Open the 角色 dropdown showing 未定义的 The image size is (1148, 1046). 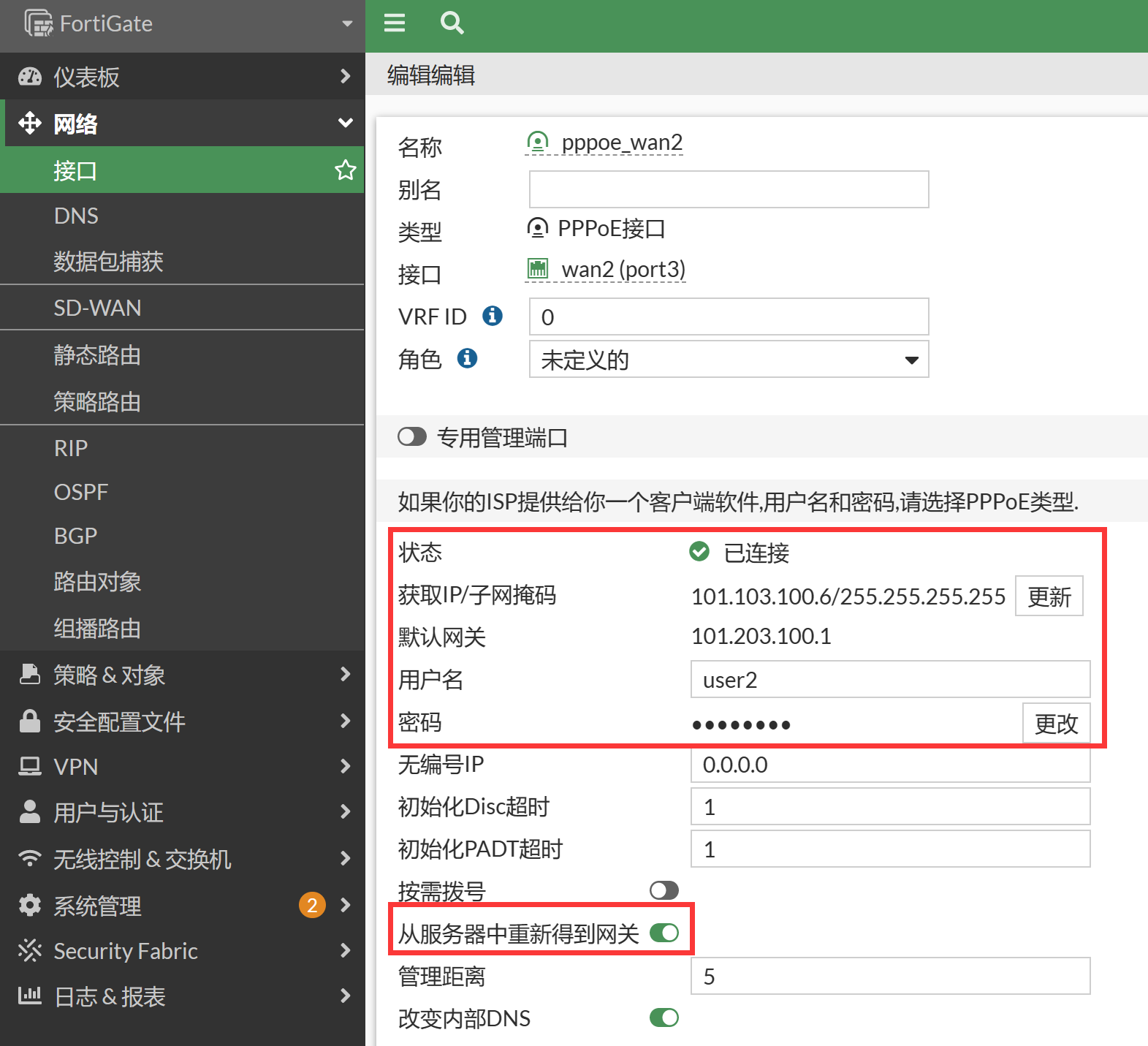point(729,360)
